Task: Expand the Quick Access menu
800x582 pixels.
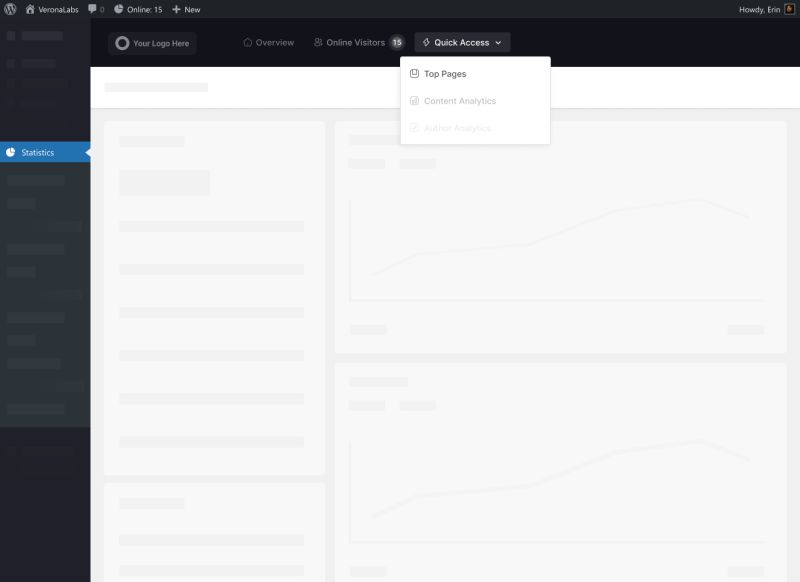Action: [462, 42]
